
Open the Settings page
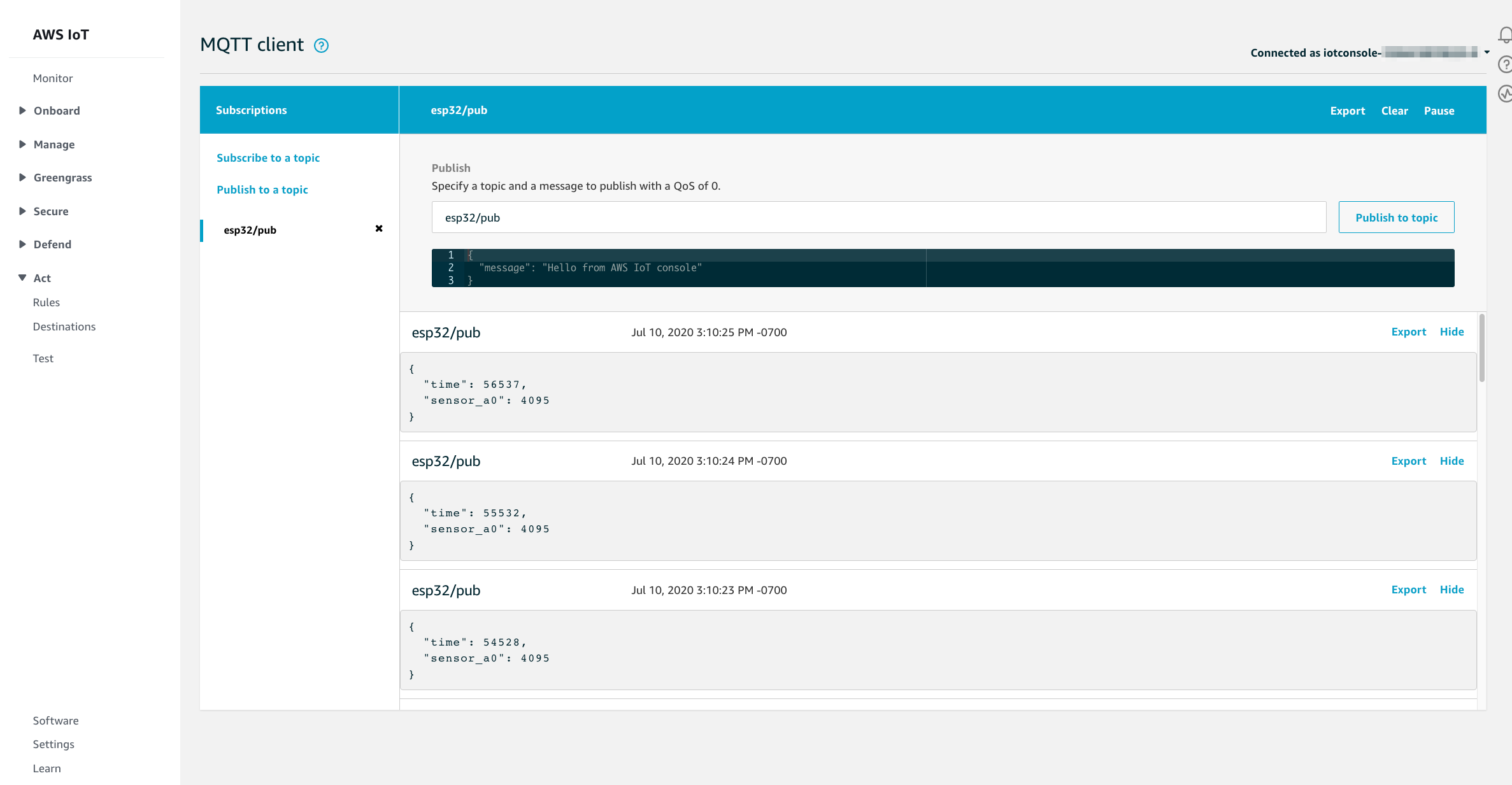(53, 744)
